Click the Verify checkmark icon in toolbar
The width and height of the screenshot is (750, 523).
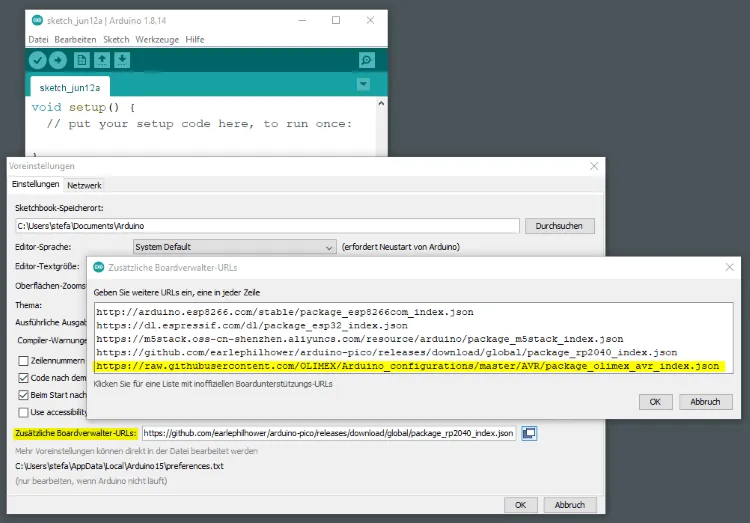pos(37,60)
